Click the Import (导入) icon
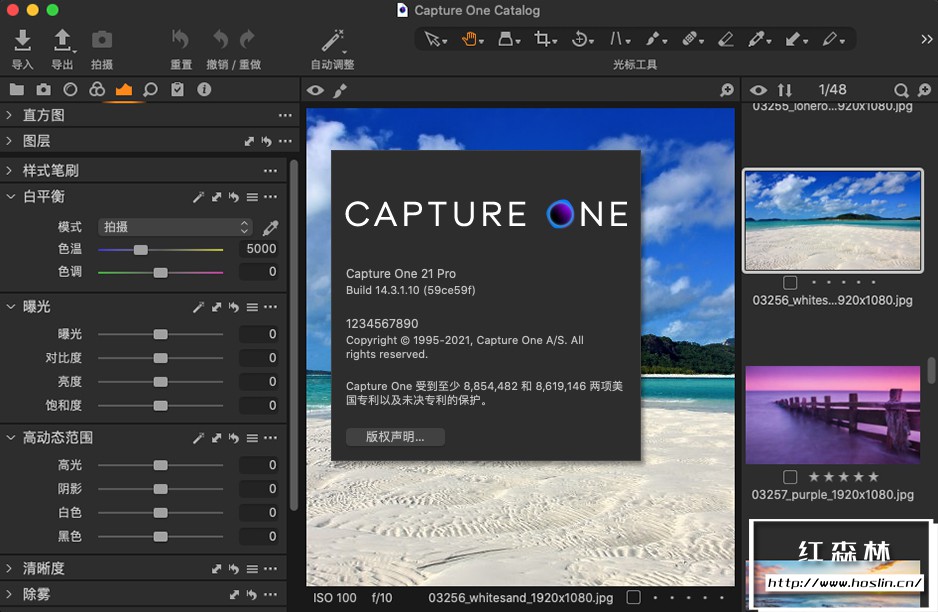 pos(22,40)
